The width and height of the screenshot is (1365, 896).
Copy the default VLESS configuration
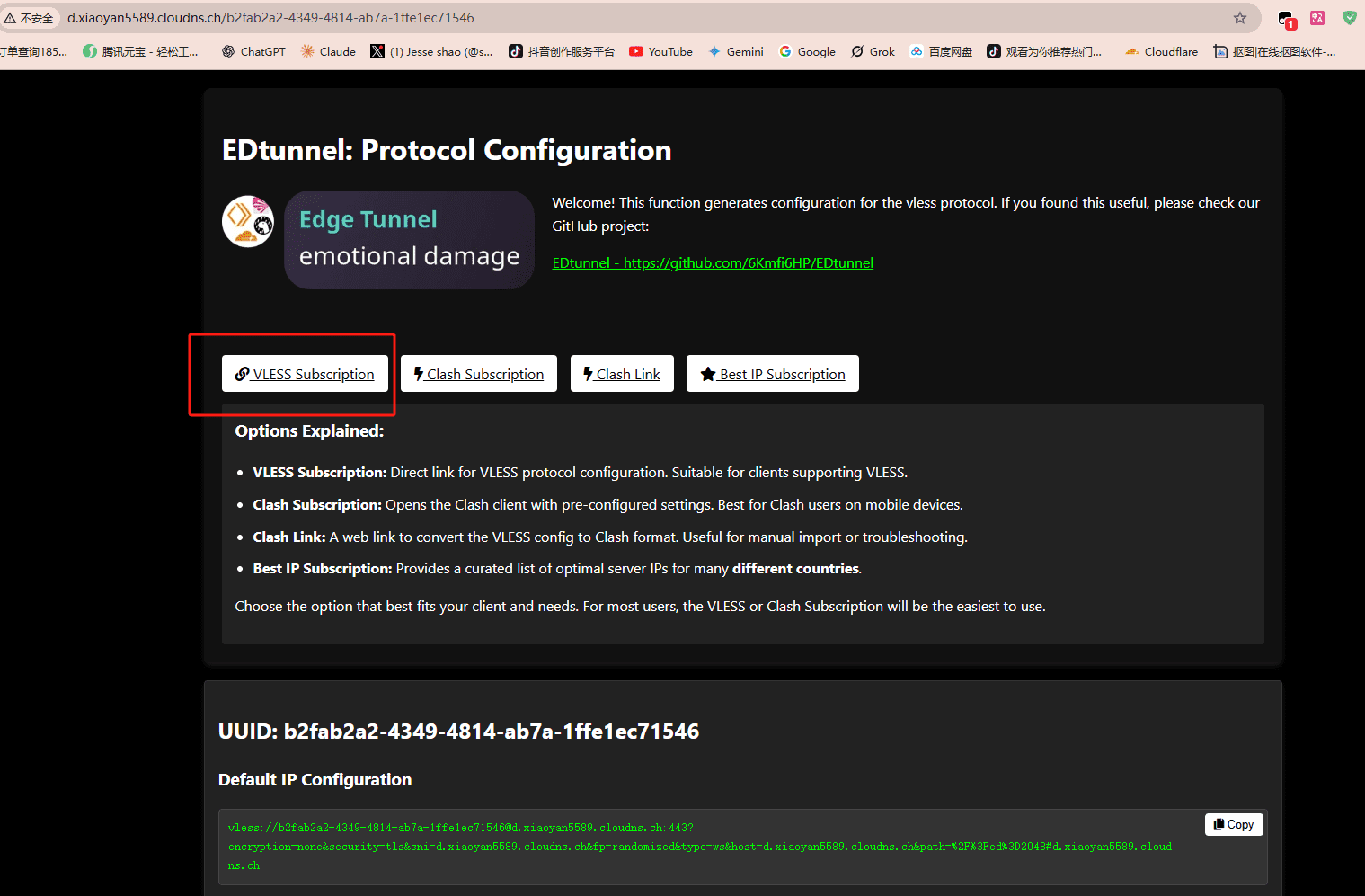coord(1234,825)
